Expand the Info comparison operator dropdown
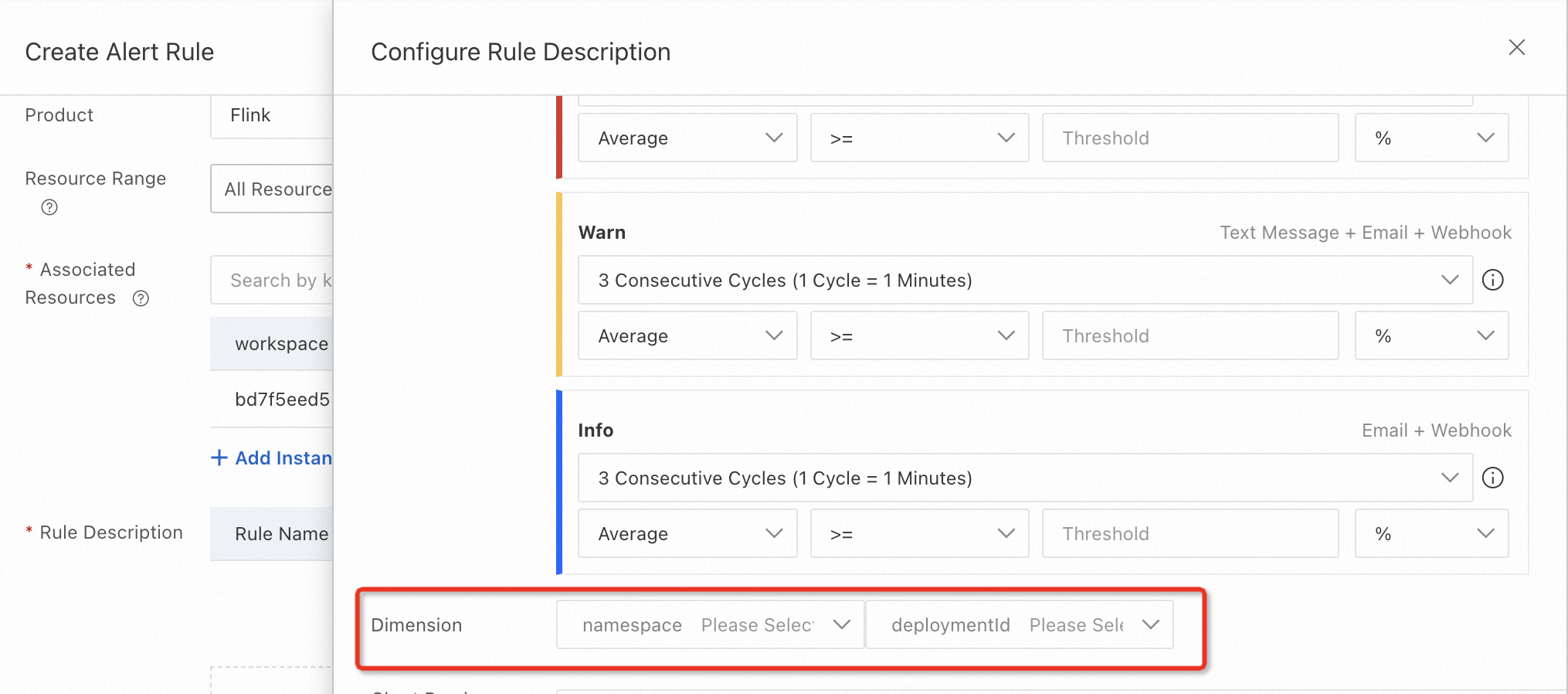The width and height of the screenshot is (1568, 694). click(x=919, y=533)
